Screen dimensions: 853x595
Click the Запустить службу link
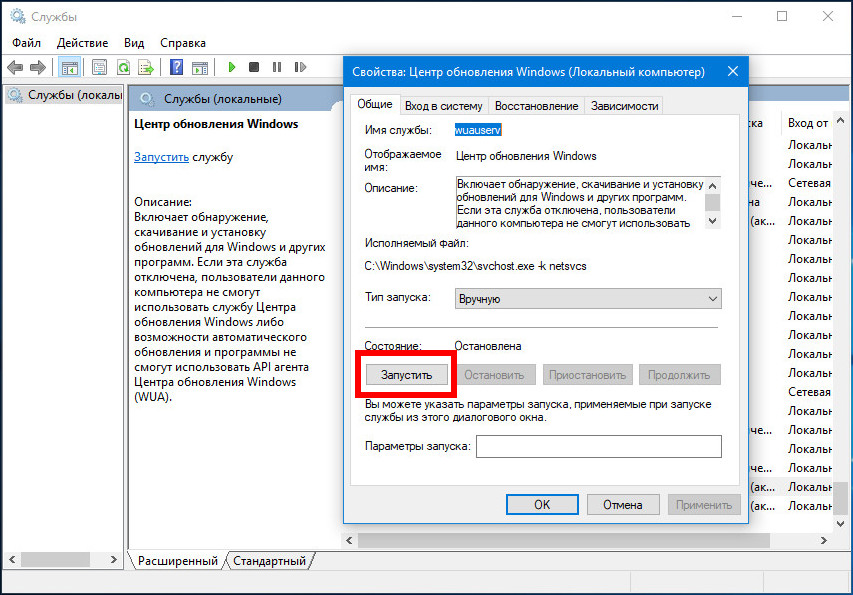[x=162, y=157]
